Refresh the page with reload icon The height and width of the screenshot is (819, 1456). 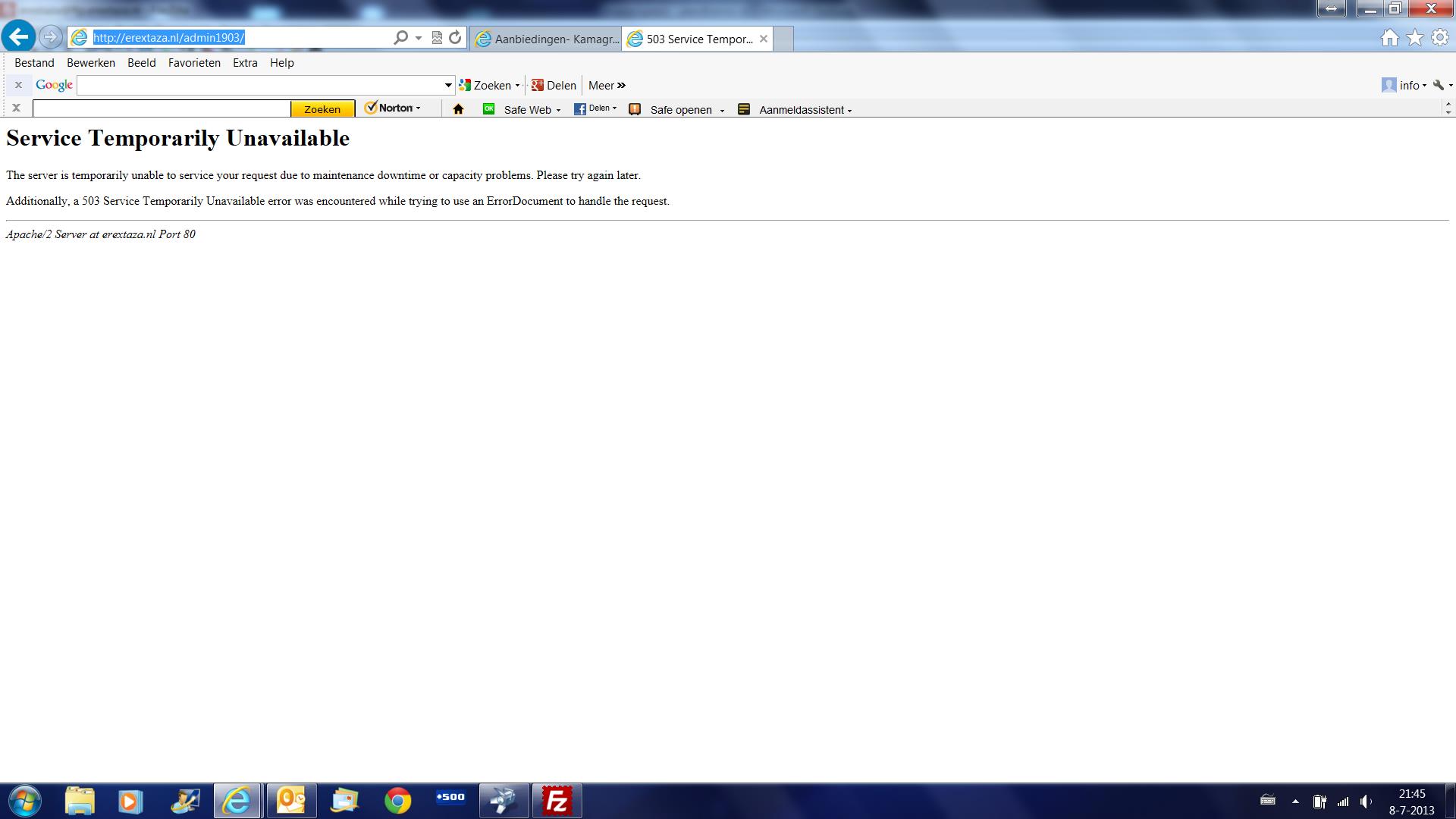click(x=455, y=37)
